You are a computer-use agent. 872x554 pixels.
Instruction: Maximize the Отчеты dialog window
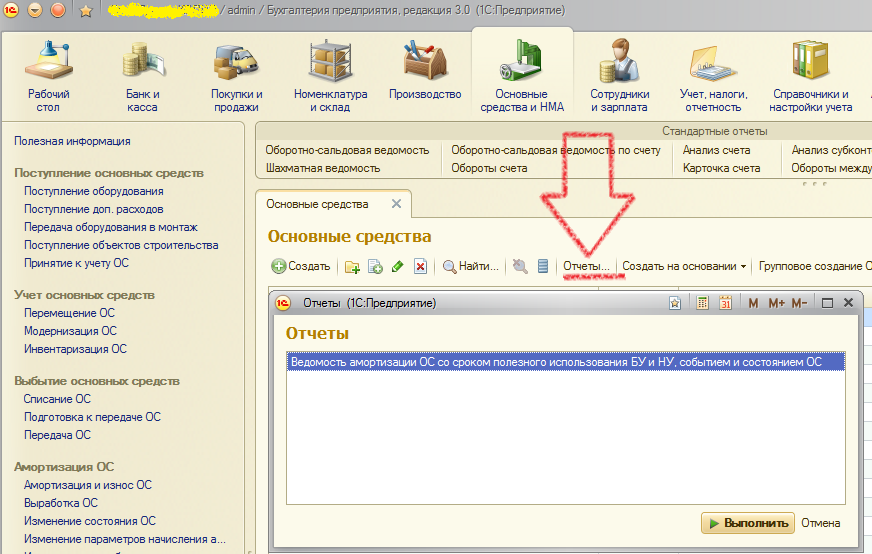pyautogui.click(x=827, y=303)
